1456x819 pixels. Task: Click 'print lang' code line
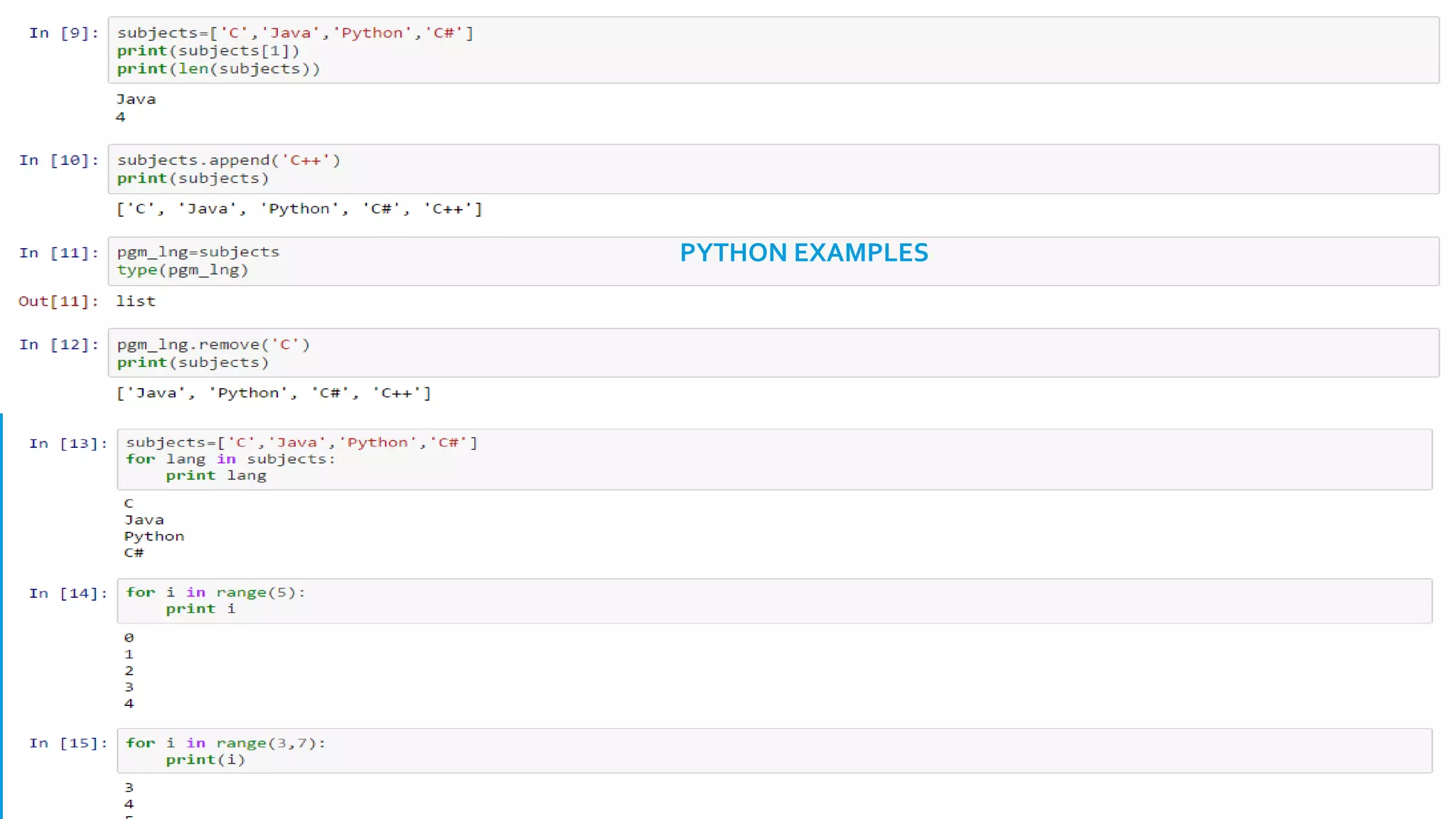[x=216, y=476]
